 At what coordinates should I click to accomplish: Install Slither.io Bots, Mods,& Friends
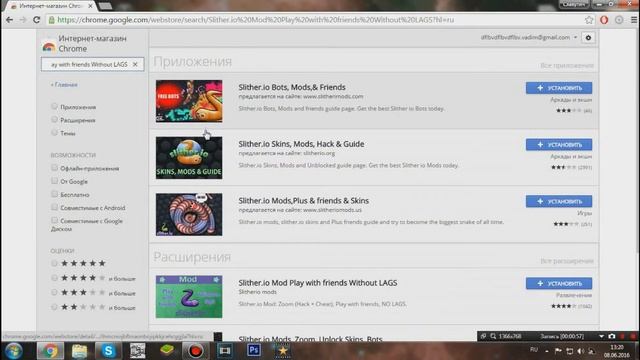click(x=559, y=88)
